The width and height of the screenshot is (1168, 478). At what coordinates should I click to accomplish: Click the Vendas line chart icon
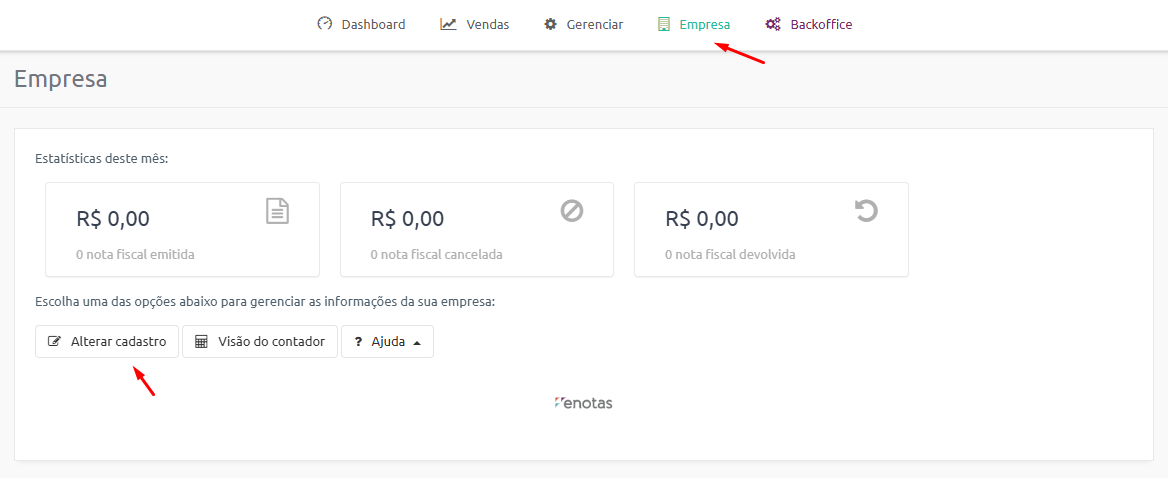pyautogui.click(x=448, y=24)
